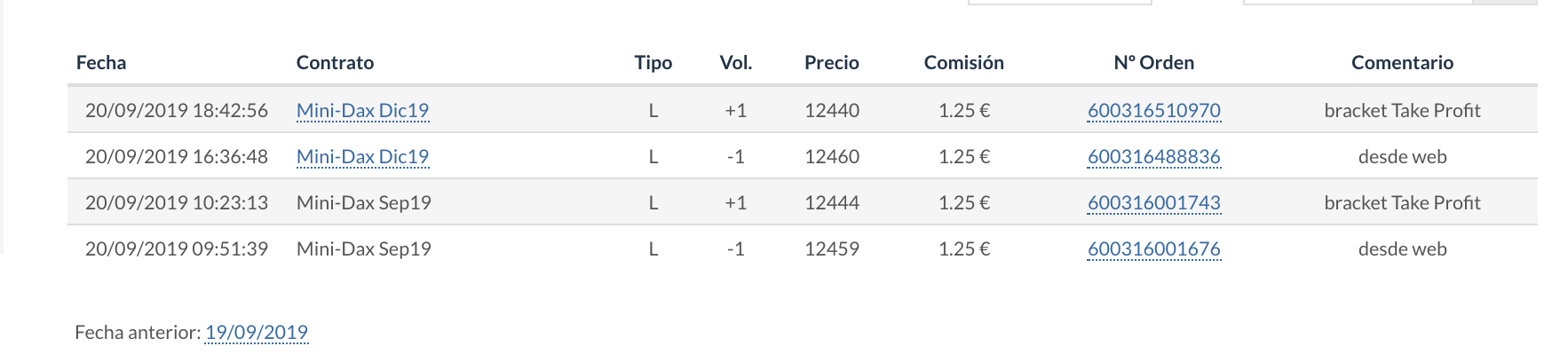Click Mini-Dax Sep19 in the 10:23:13 row

(x=363, y=203)
